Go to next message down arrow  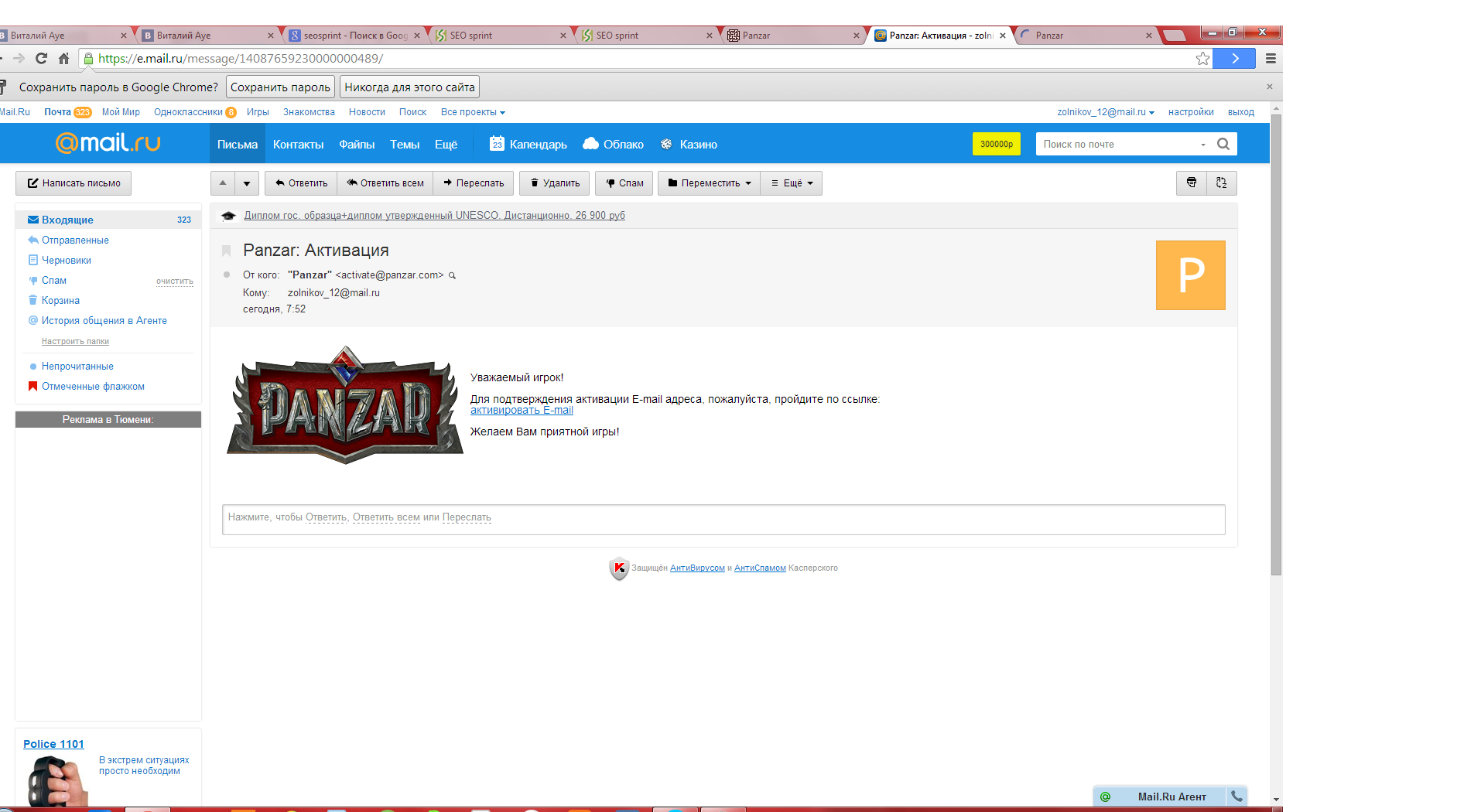pyautogui.click(x=247, y=183)
